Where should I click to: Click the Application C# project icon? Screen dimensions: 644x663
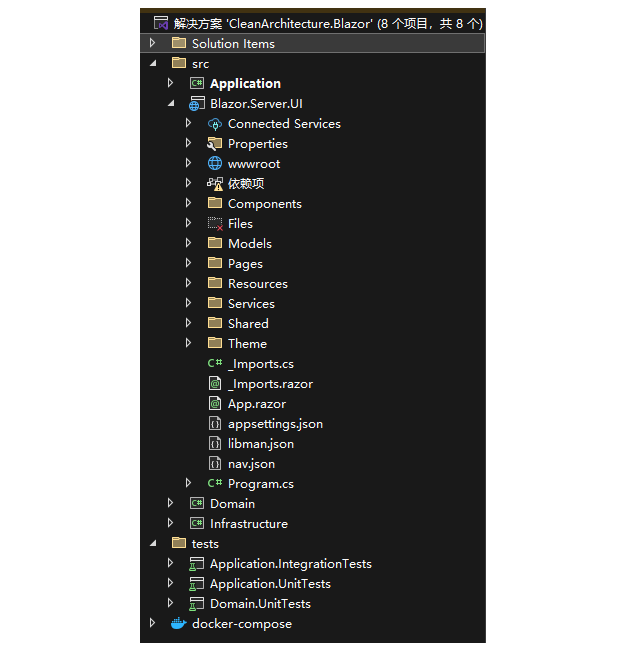(197, 83)
